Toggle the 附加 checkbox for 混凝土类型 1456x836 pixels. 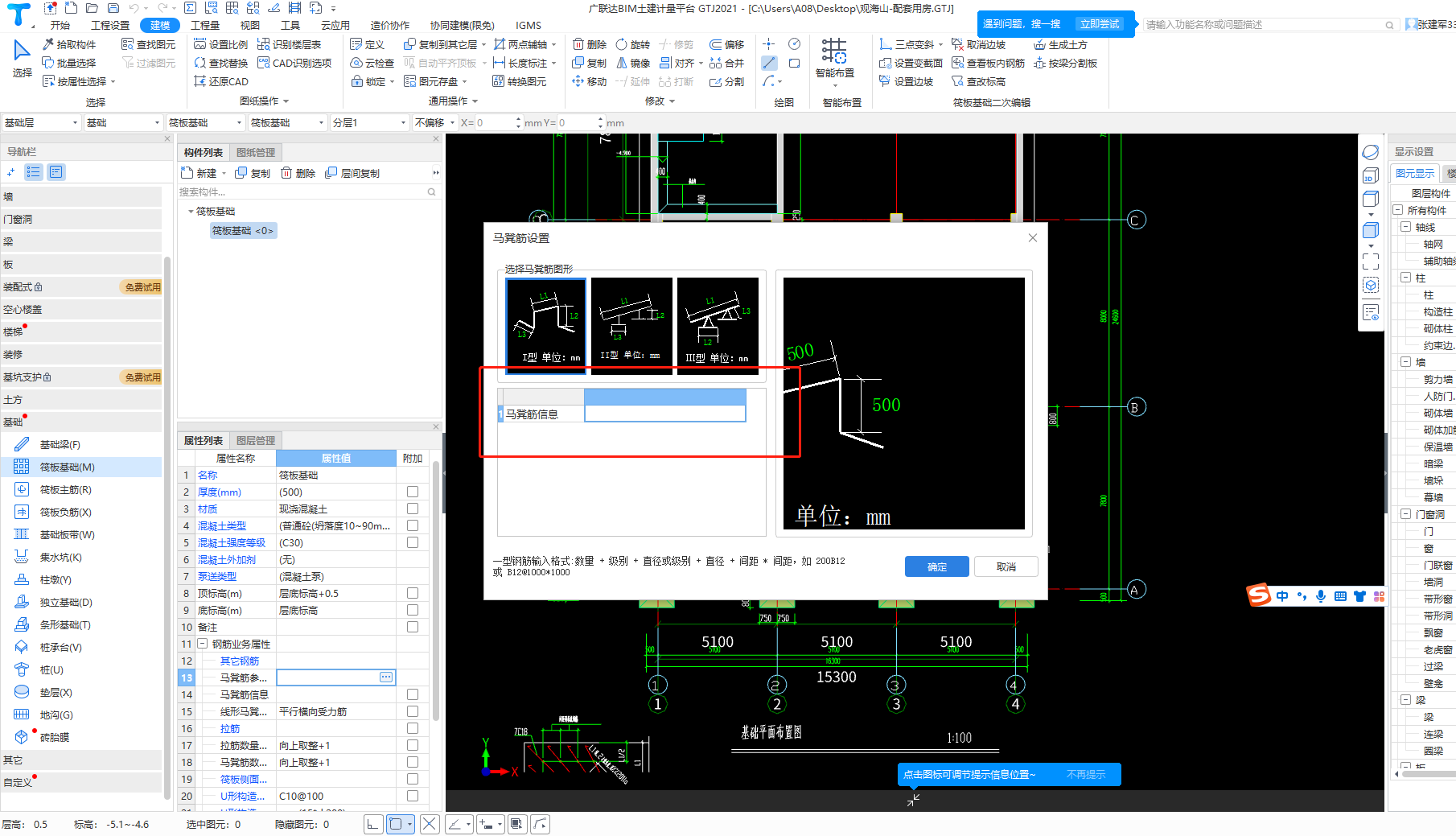tap(413, 525)
